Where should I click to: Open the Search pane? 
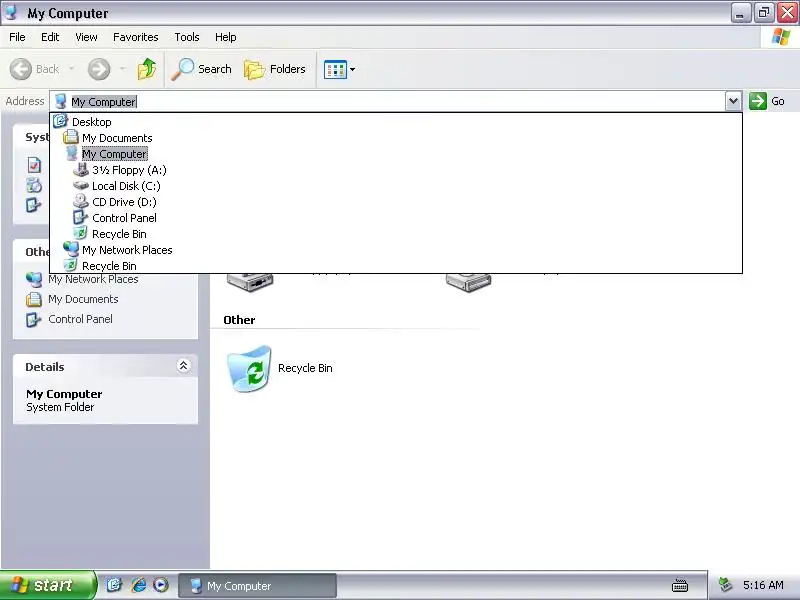(x=202, y=69)
